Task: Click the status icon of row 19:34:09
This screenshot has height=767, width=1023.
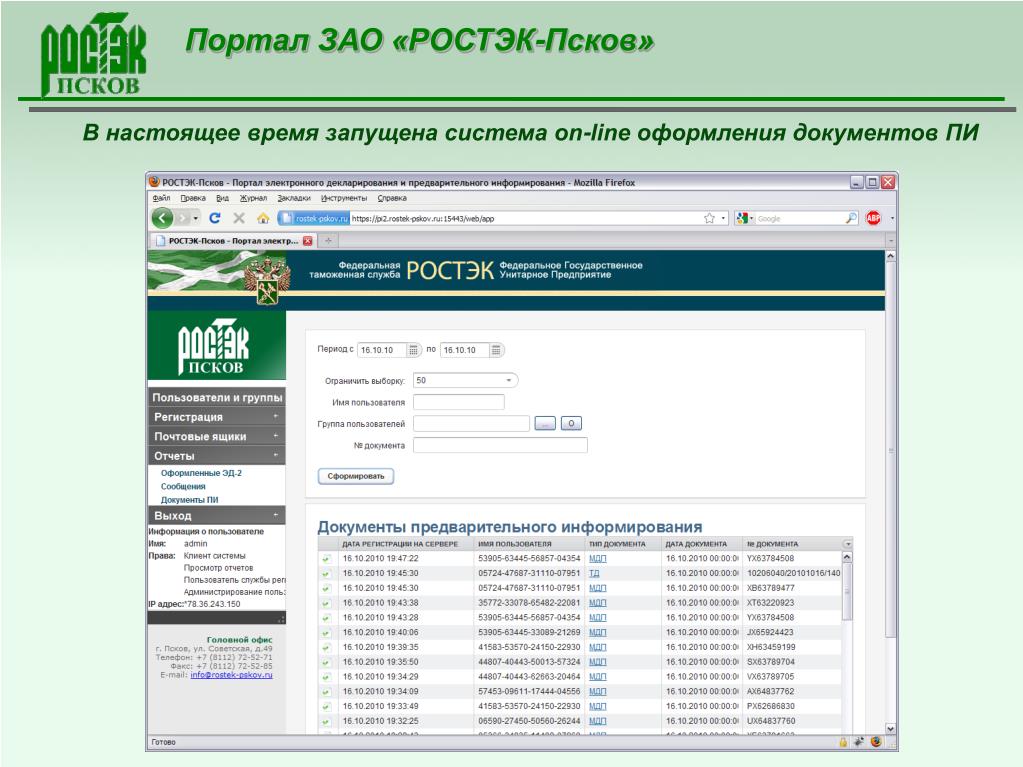Action: [x=326, y=692]
